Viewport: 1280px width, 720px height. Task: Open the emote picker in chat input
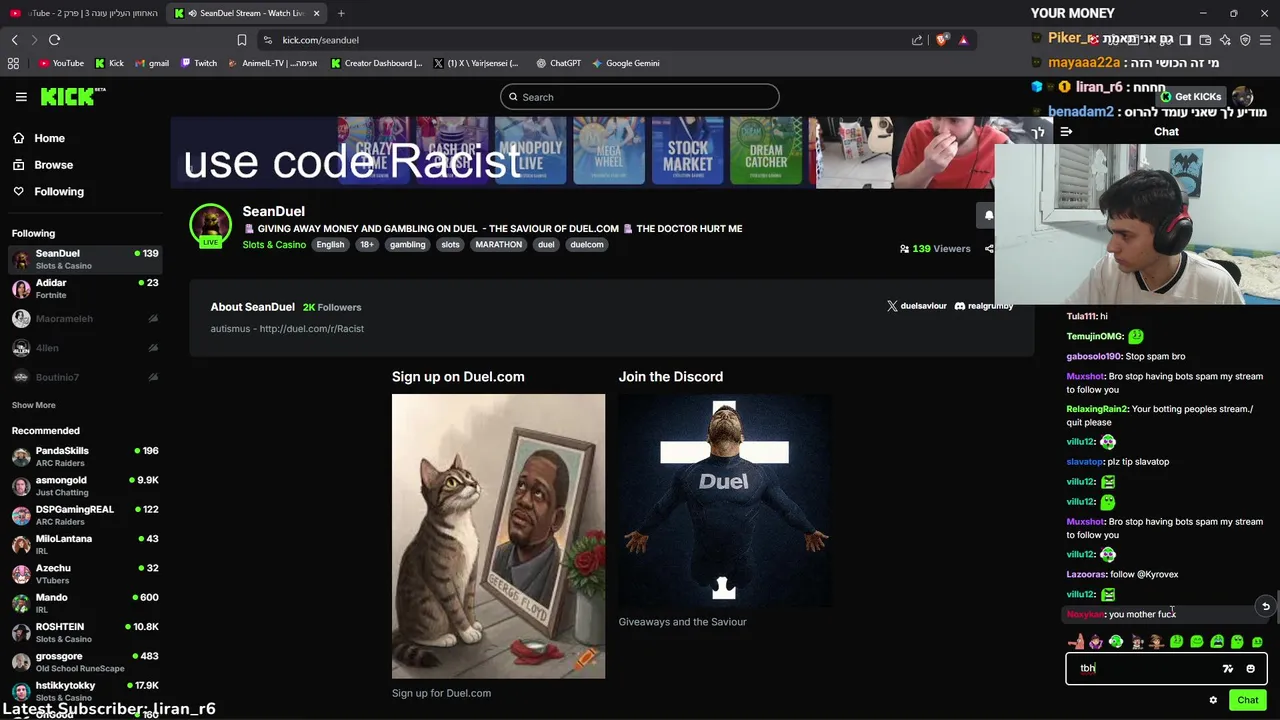pos(1250,669)
